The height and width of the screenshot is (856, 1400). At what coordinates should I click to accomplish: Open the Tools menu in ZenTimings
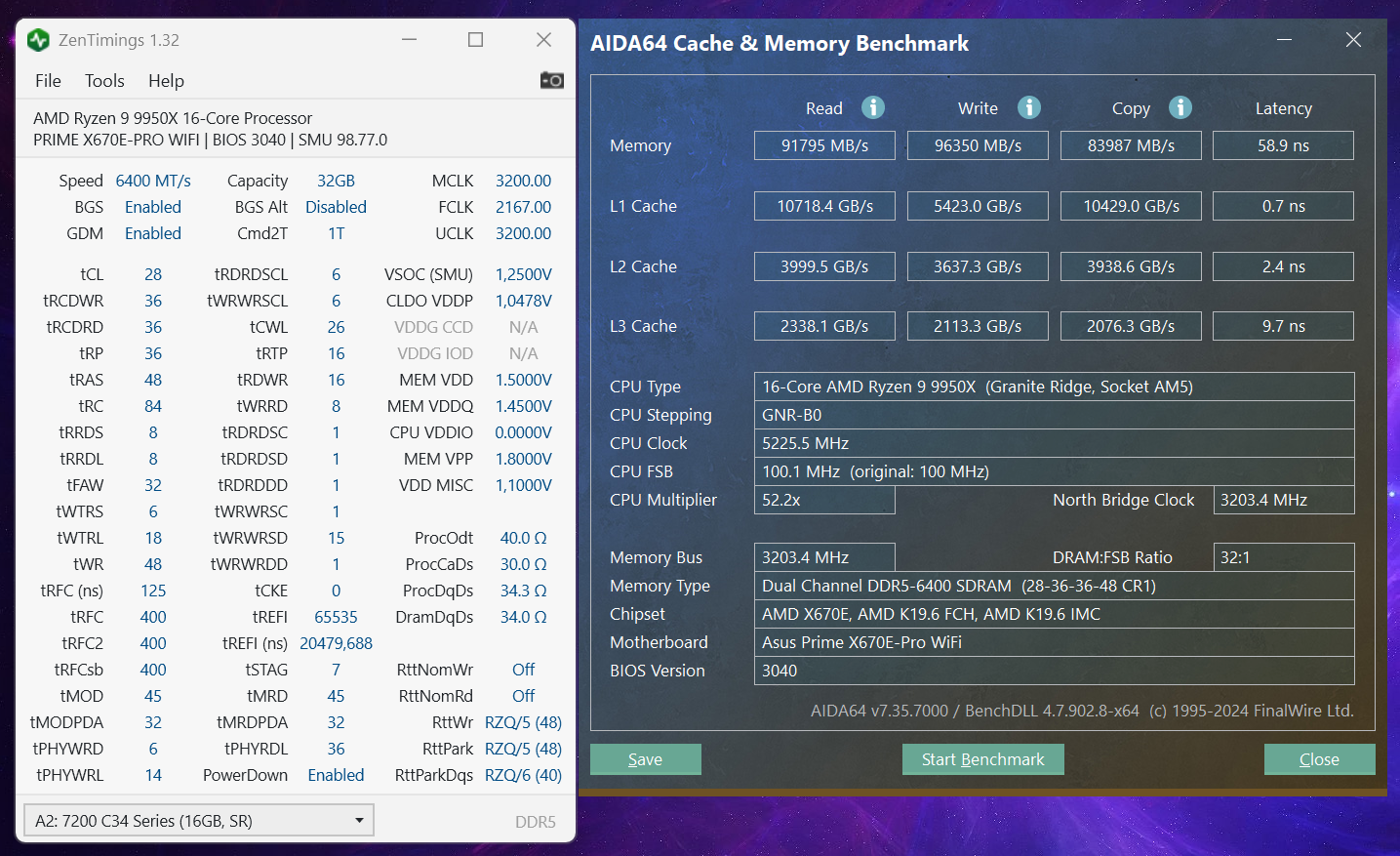pyautogui.click(x=104, y=81)
